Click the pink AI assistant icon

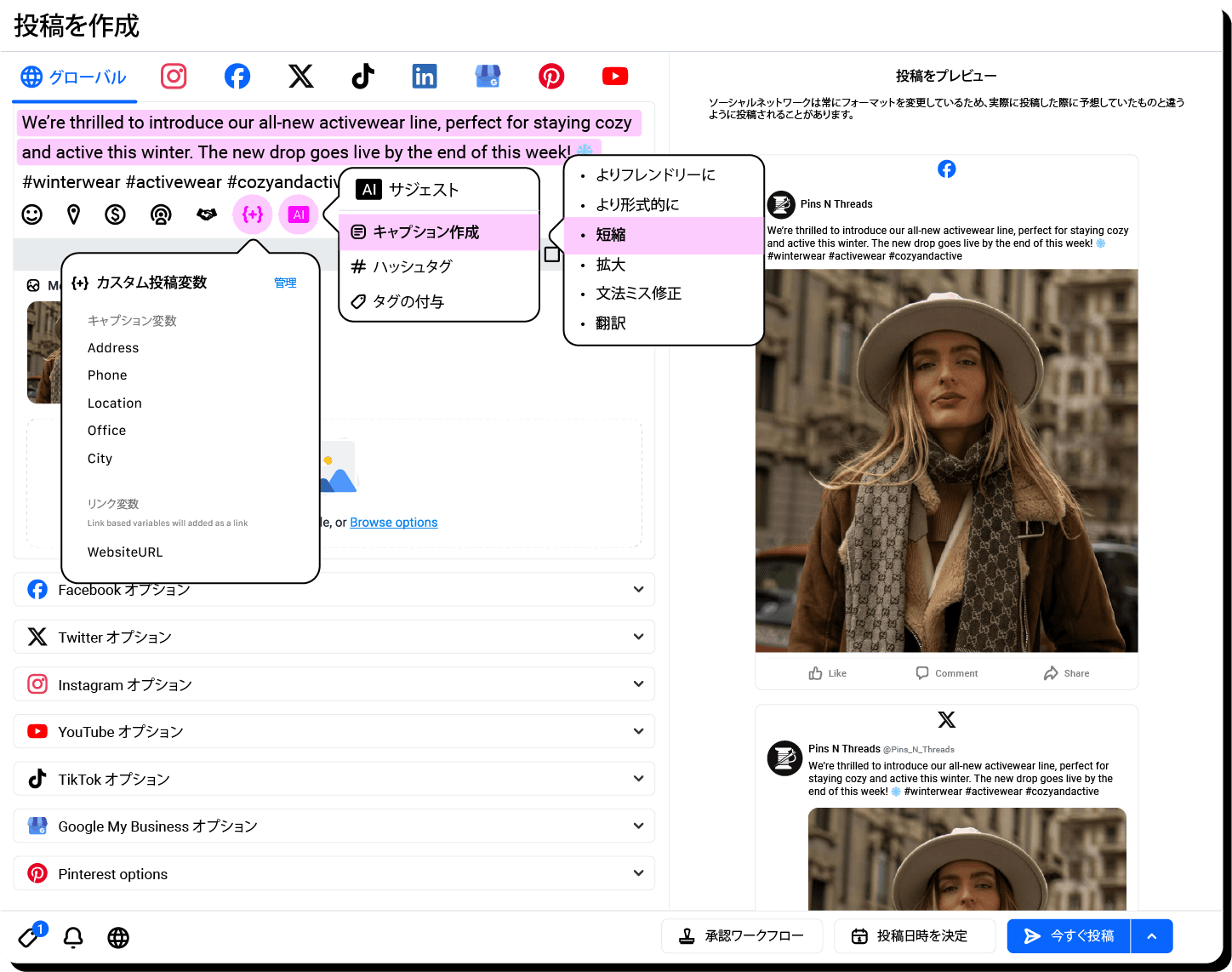(x=298, y=214)
